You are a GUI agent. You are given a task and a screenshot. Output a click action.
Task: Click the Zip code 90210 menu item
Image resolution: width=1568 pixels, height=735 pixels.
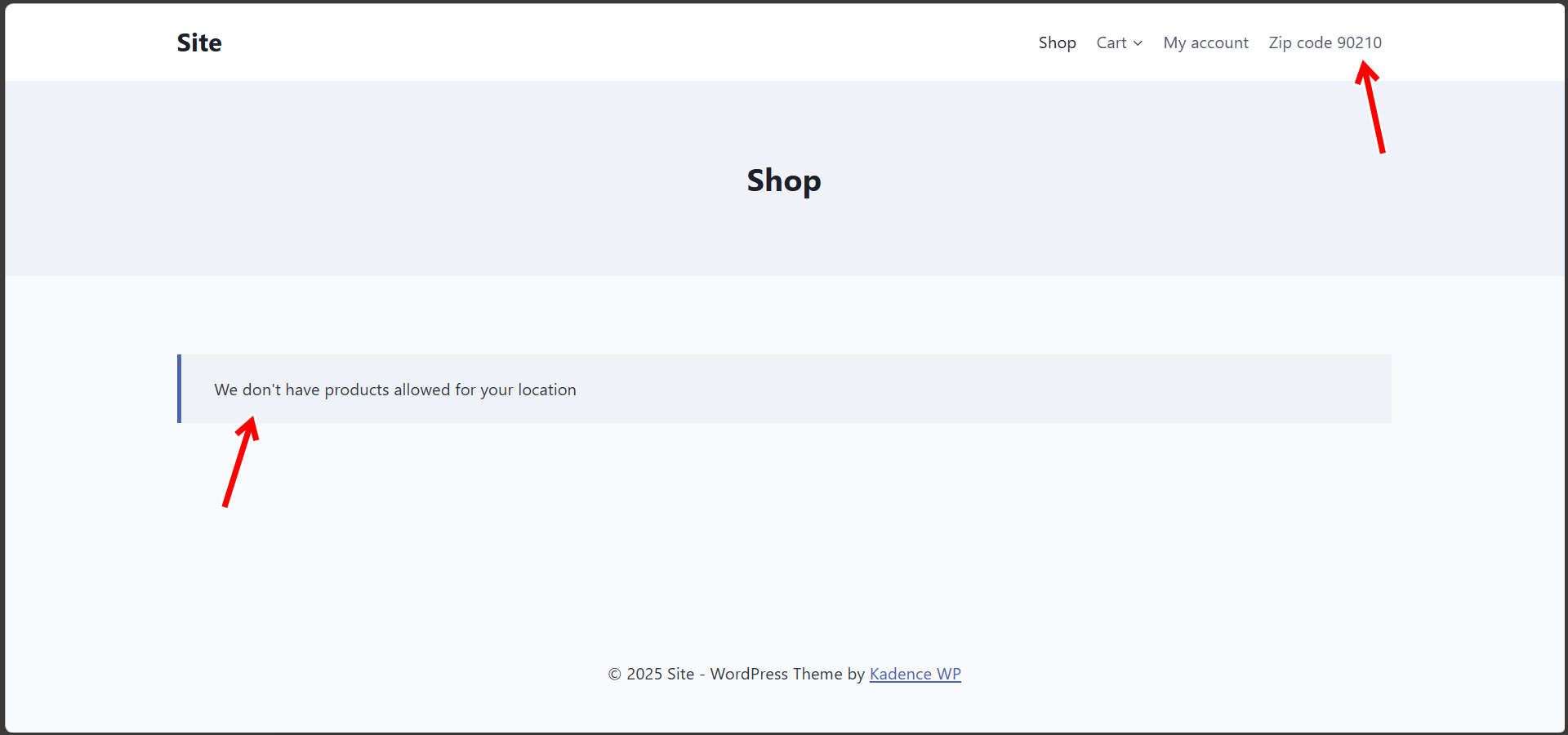click(x=1325, y=42)
